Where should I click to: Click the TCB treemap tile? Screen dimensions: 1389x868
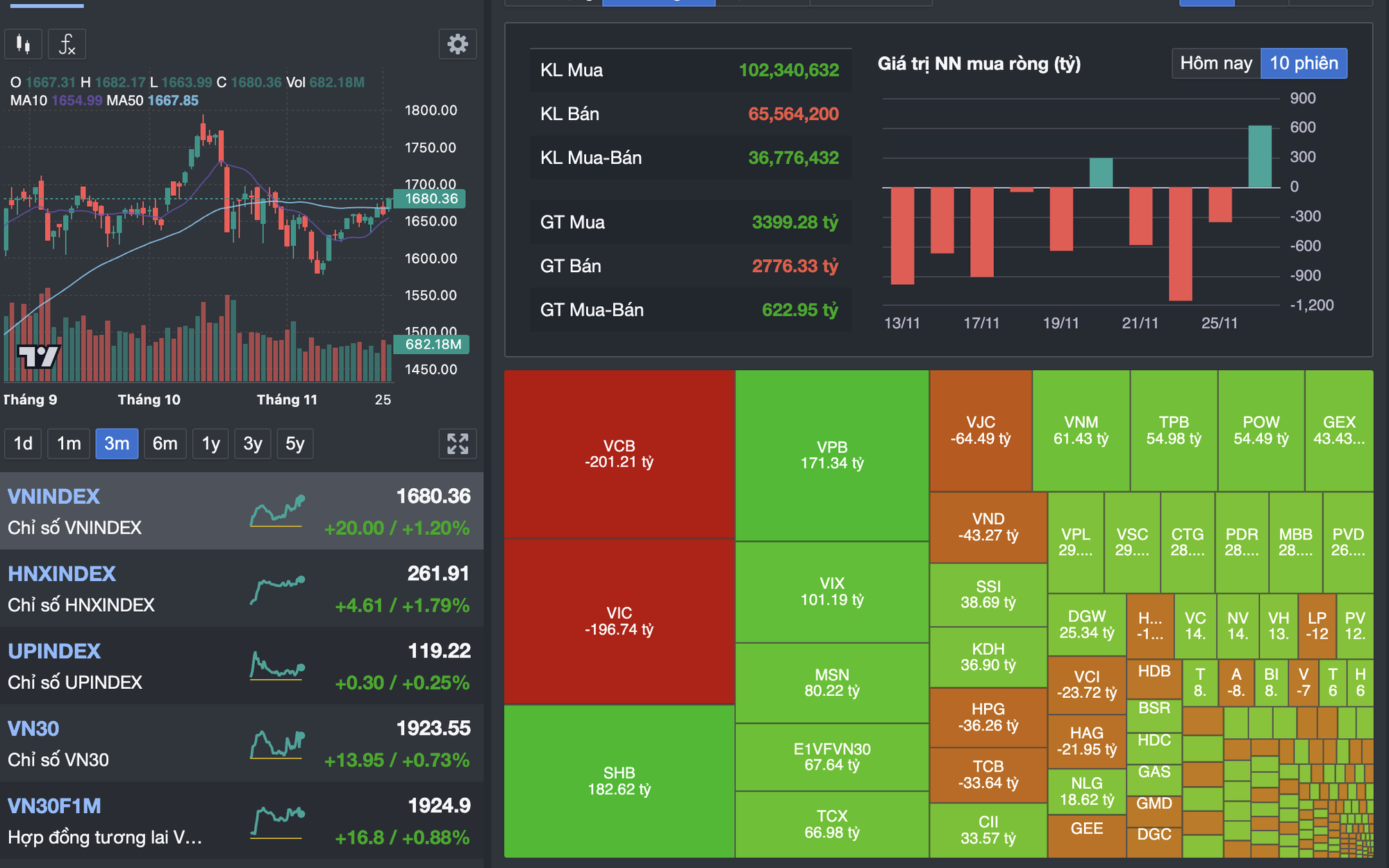[x=988, y=775]
